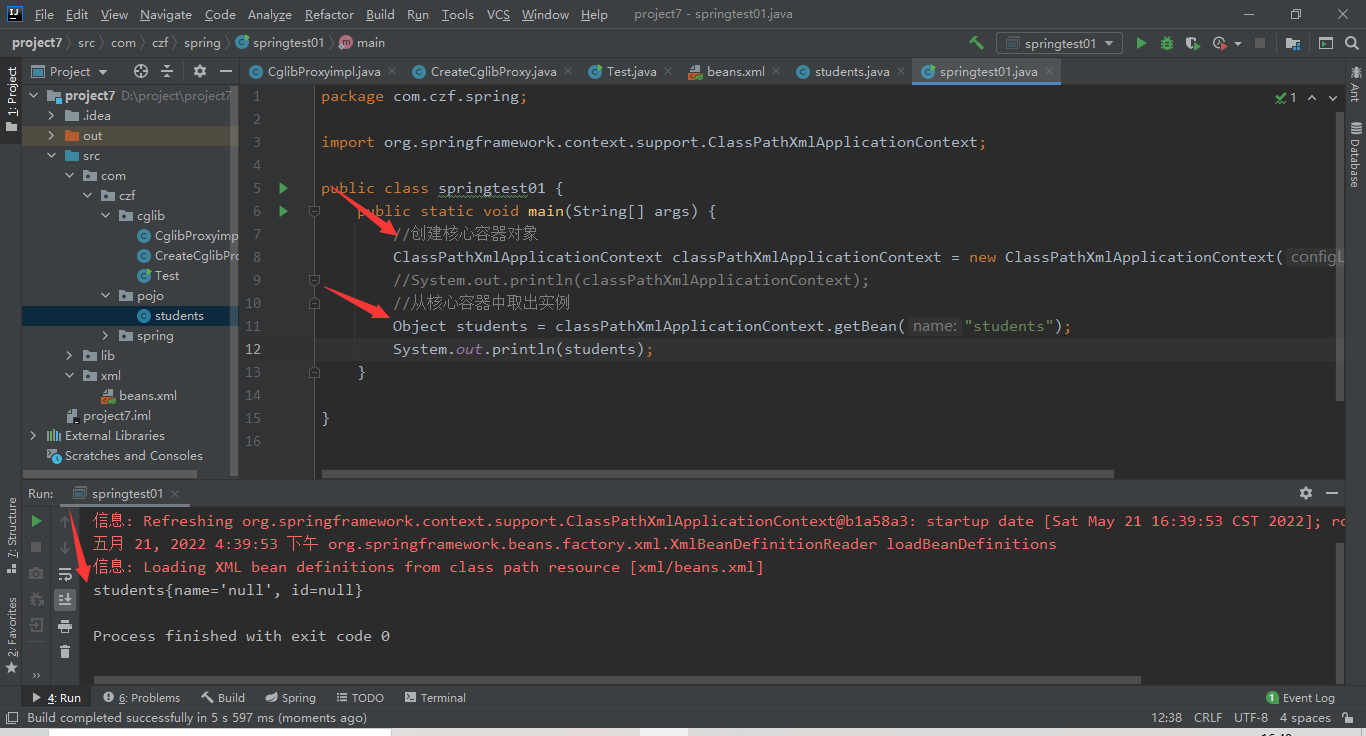Print the Run console output
Viewport: 1366px width, 736px height.
click(65, 626)
